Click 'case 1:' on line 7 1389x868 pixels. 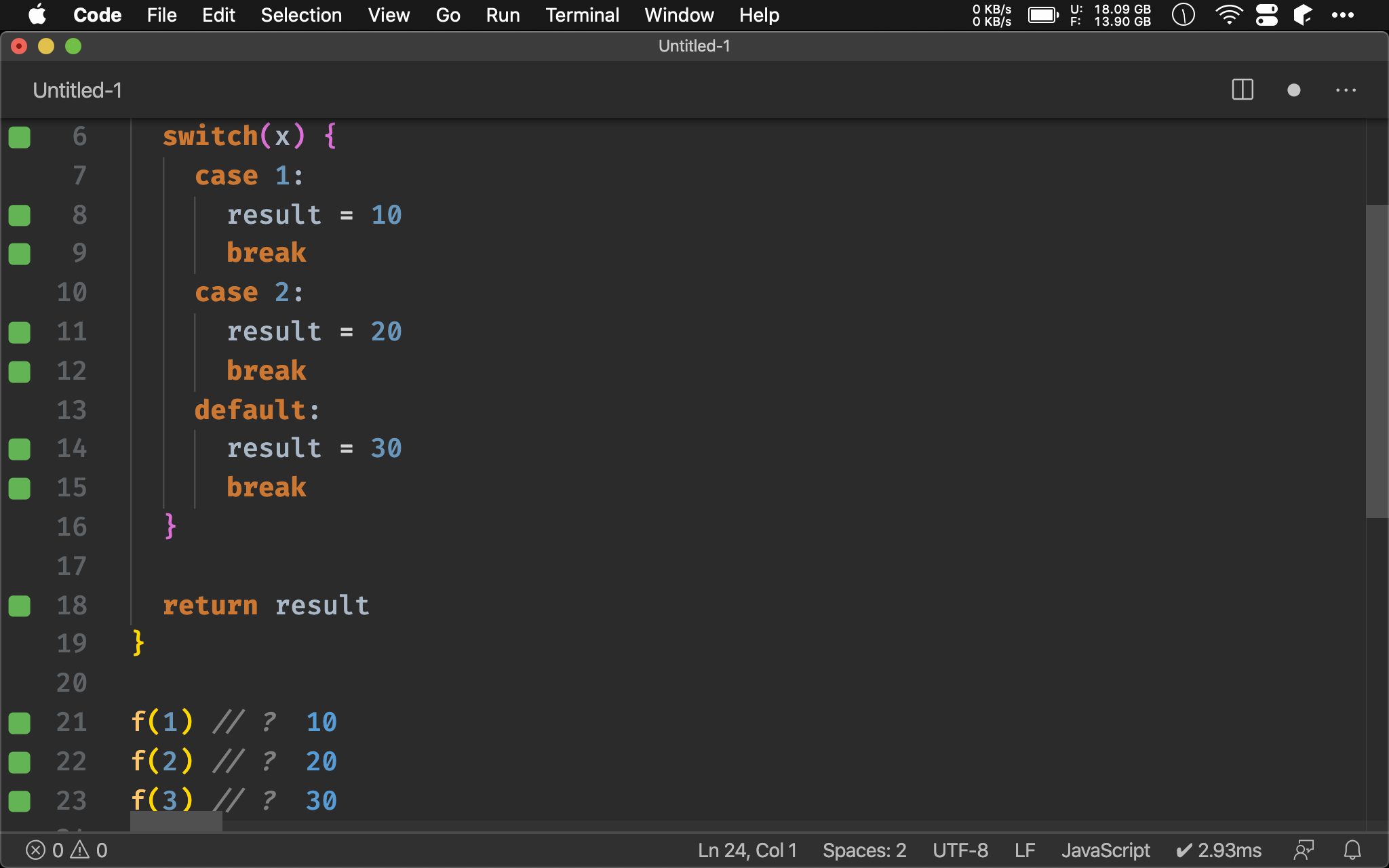249,176
